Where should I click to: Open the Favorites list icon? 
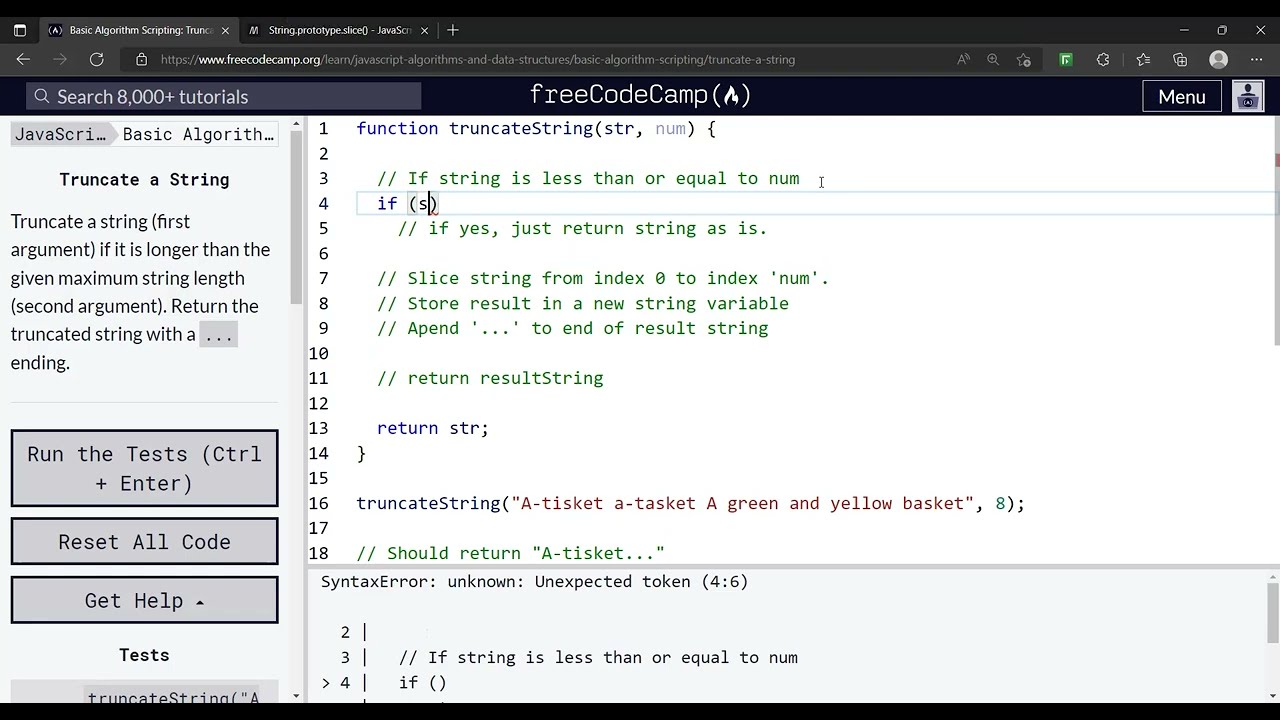(1143, 60)
